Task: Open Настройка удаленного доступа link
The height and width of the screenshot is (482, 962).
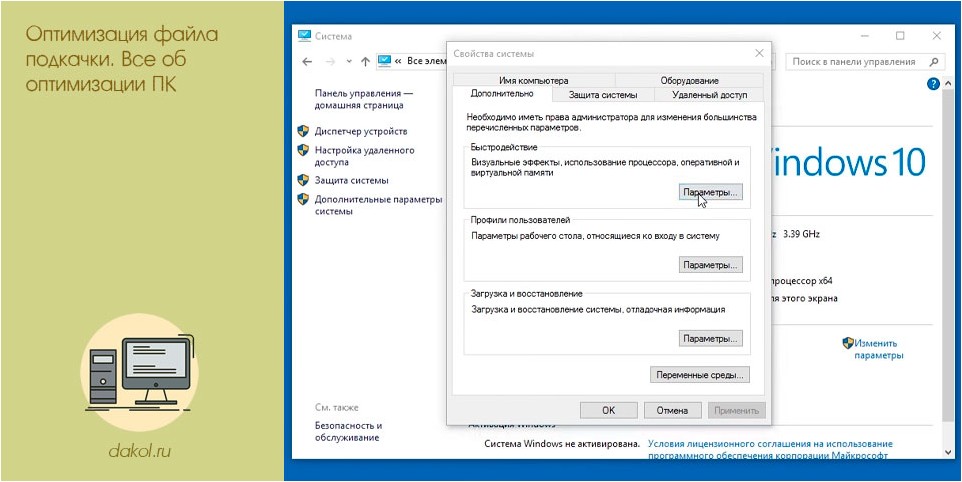Action: (364, 156)
